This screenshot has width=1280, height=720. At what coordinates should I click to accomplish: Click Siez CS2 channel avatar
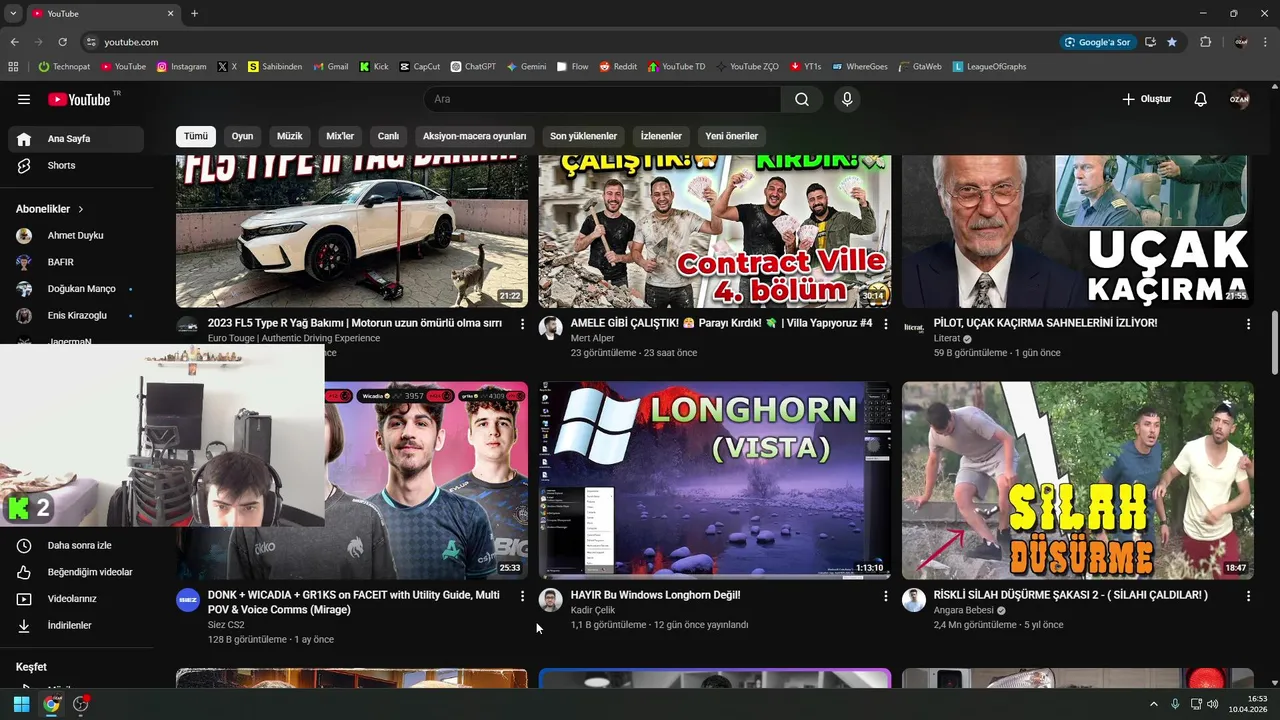pos(188,600)
